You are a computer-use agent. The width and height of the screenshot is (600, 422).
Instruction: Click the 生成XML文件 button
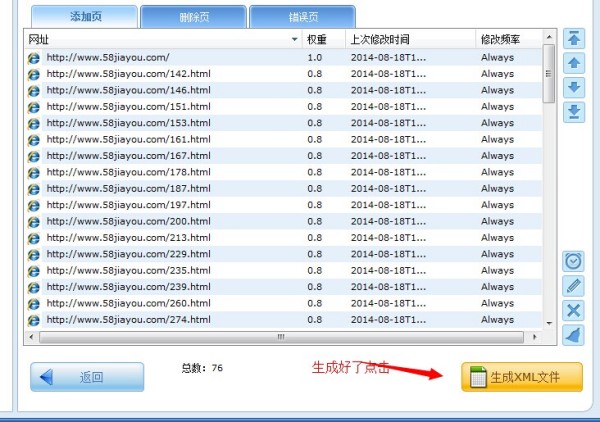(x=522, y=377)
